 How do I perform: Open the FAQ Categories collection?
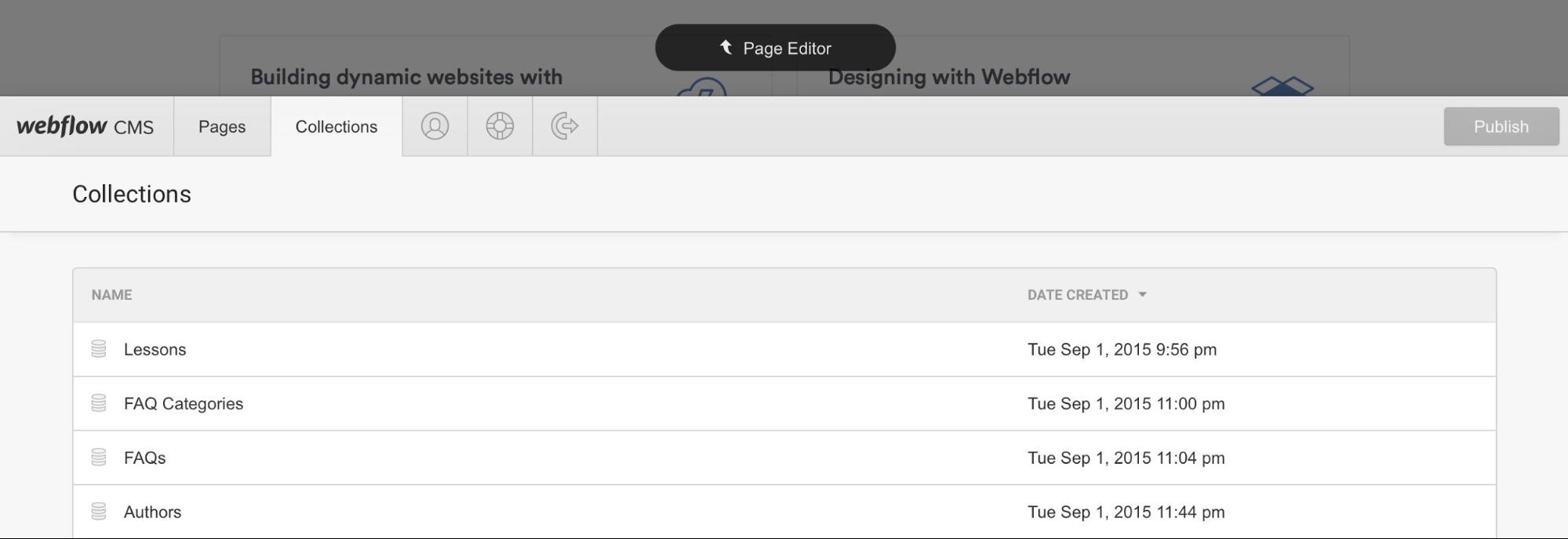tap(784, 403)
